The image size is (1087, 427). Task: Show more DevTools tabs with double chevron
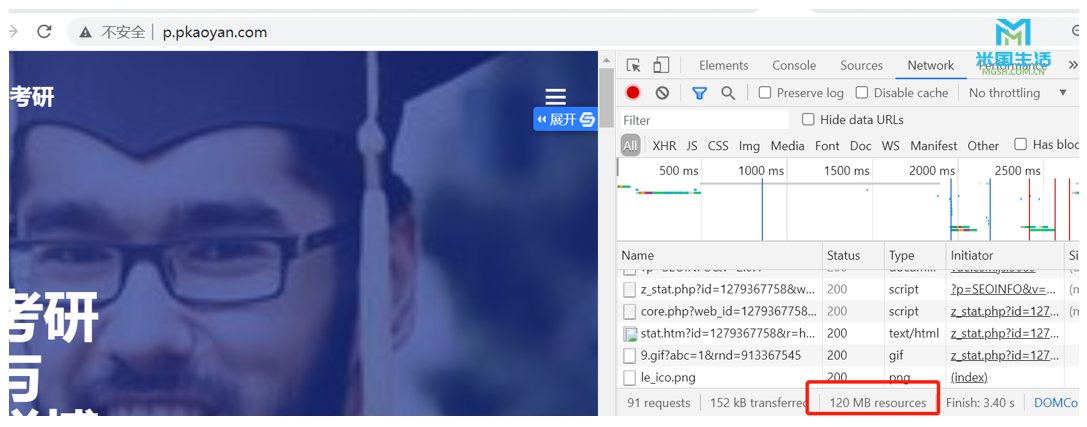(1075, 65)
